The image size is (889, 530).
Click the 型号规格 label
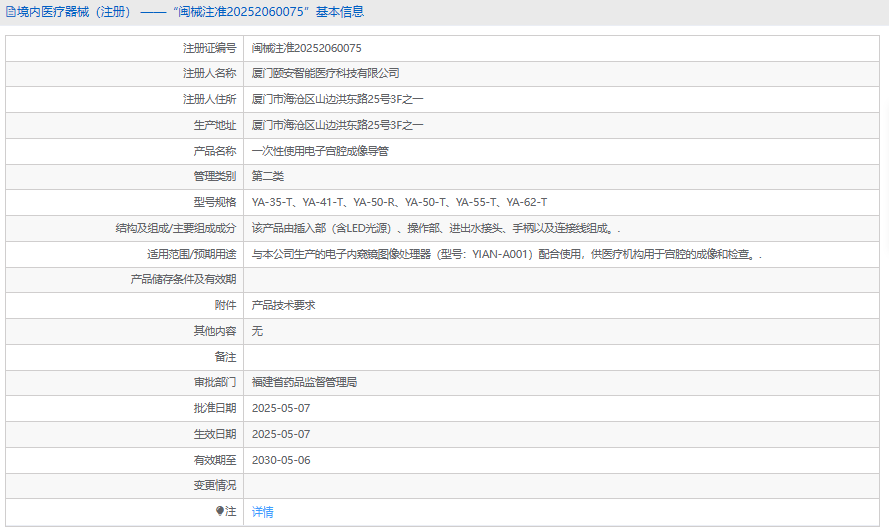pyautogui.click(x=215, y=202)
